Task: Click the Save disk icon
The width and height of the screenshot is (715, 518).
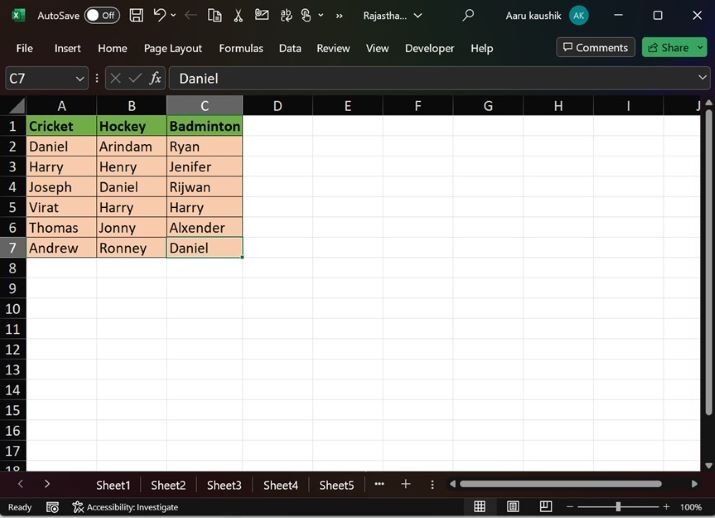Action: tap(136, 16)
